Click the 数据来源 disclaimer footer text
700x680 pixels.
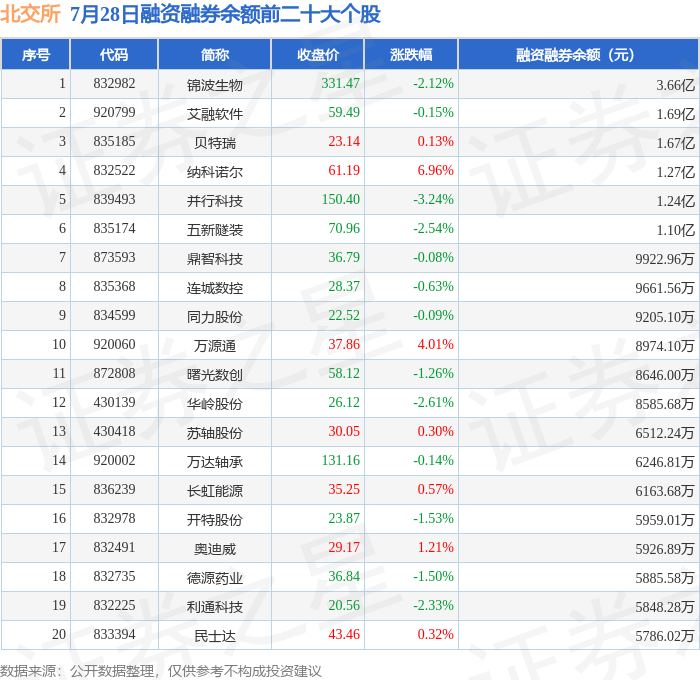click(x=161, y=671)
